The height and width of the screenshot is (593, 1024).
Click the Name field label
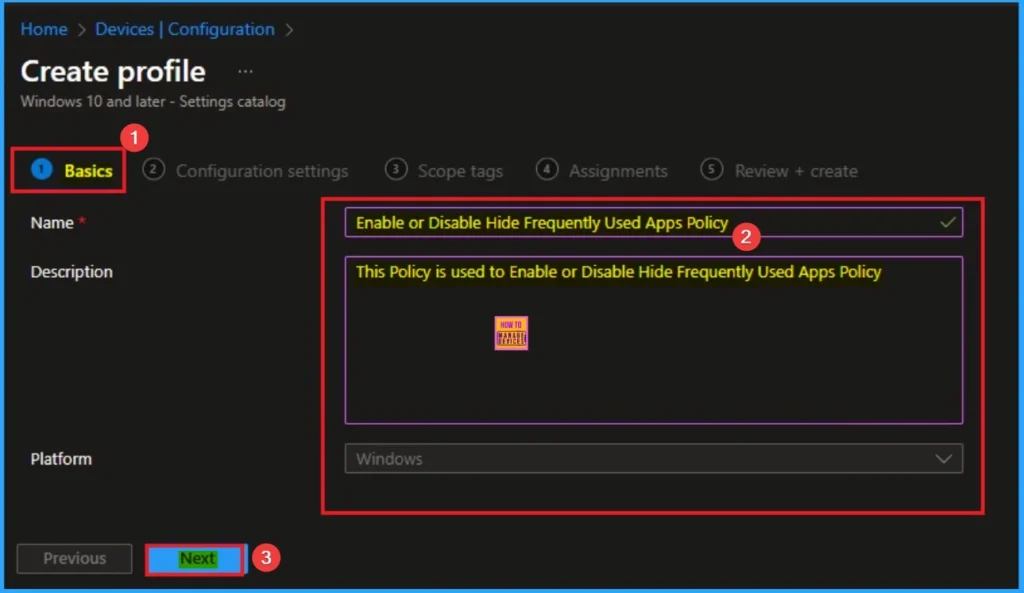pyautogui.click(x=52, y=223)
